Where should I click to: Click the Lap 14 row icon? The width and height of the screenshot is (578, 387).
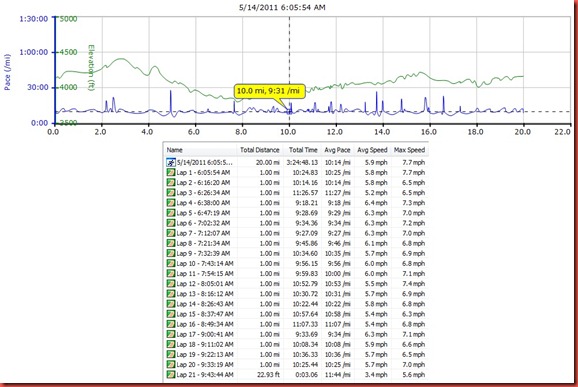[171, 304]
